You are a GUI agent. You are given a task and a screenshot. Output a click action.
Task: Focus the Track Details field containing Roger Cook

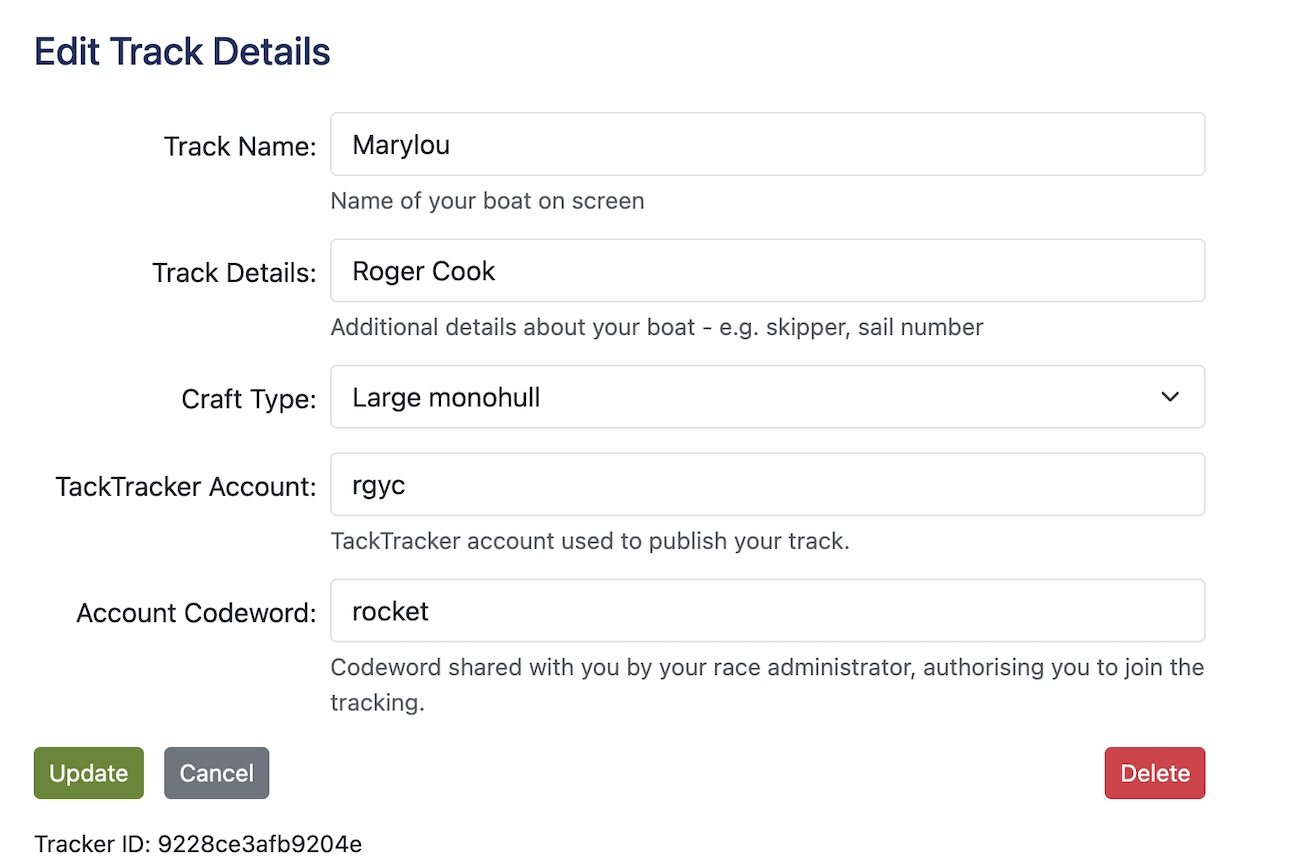tap(767, 271)
